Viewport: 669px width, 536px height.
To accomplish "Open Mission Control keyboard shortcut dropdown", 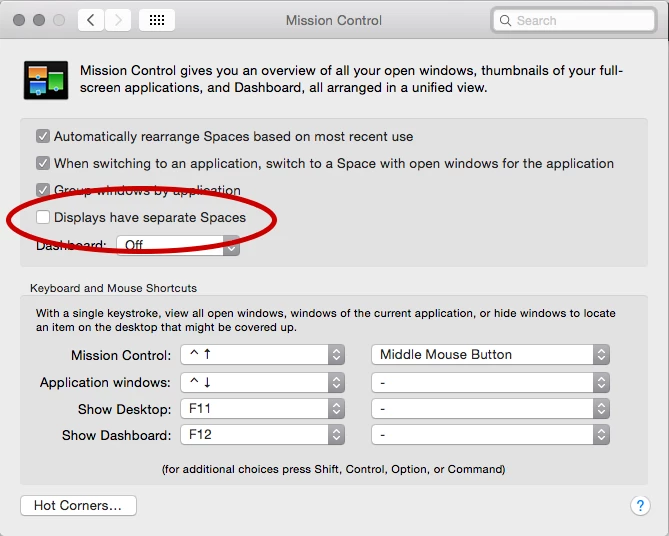I will click(262, 355).
